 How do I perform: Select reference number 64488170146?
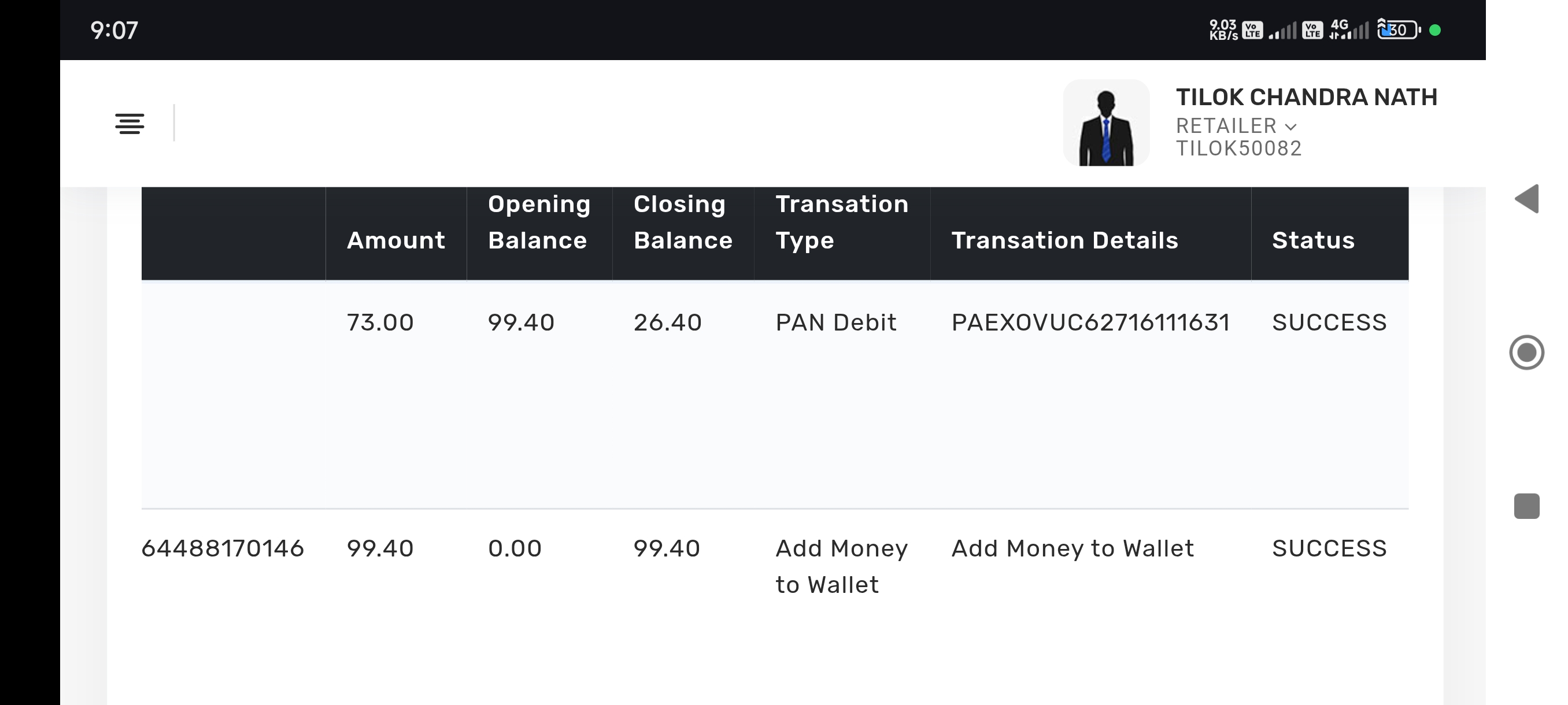[222, 548]
